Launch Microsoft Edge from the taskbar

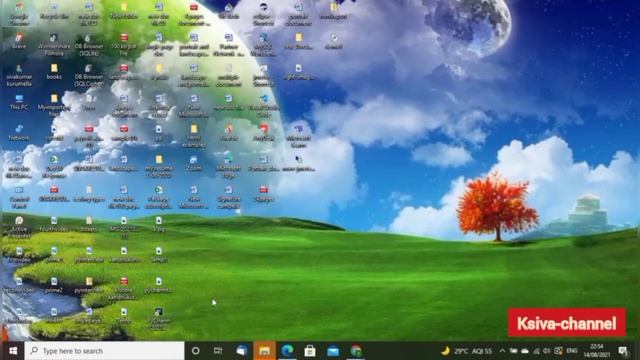tap(287, 351)
